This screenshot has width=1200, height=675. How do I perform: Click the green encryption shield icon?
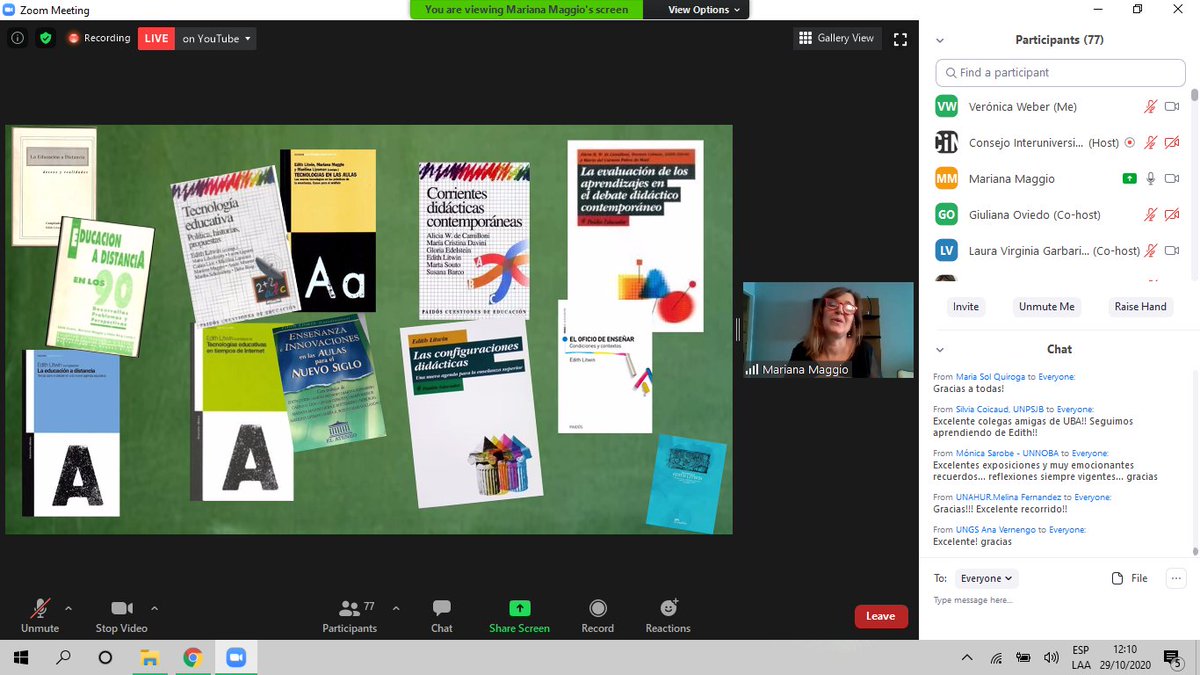click(x=45, y=38)
